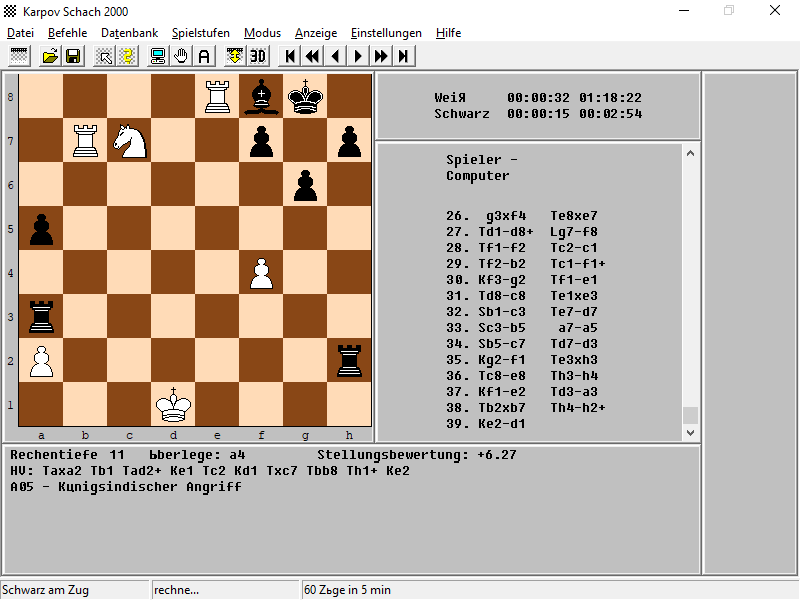The height and width of the screenshot is (600, 800).
Task: Step forward one move
Action: click(x=358, y=56)
